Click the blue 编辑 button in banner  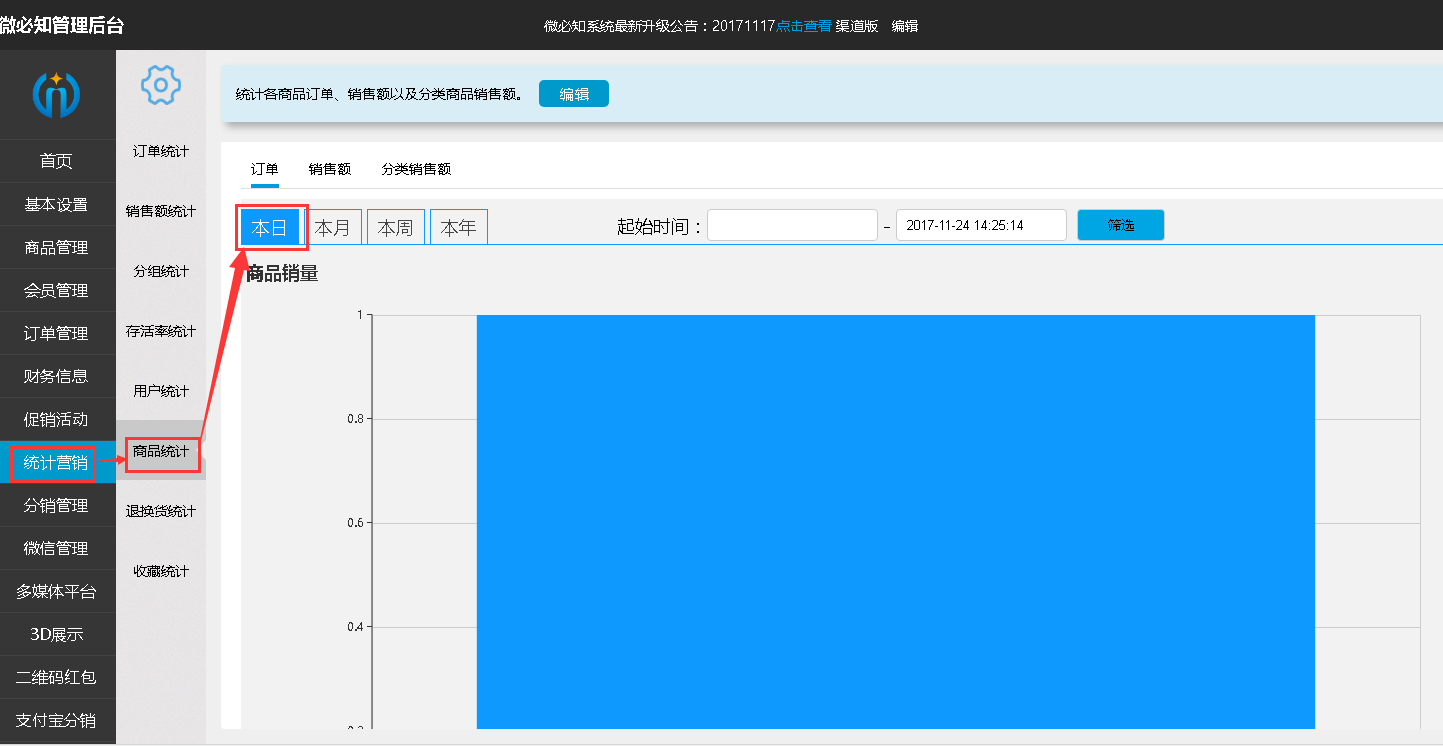[574, 94]
